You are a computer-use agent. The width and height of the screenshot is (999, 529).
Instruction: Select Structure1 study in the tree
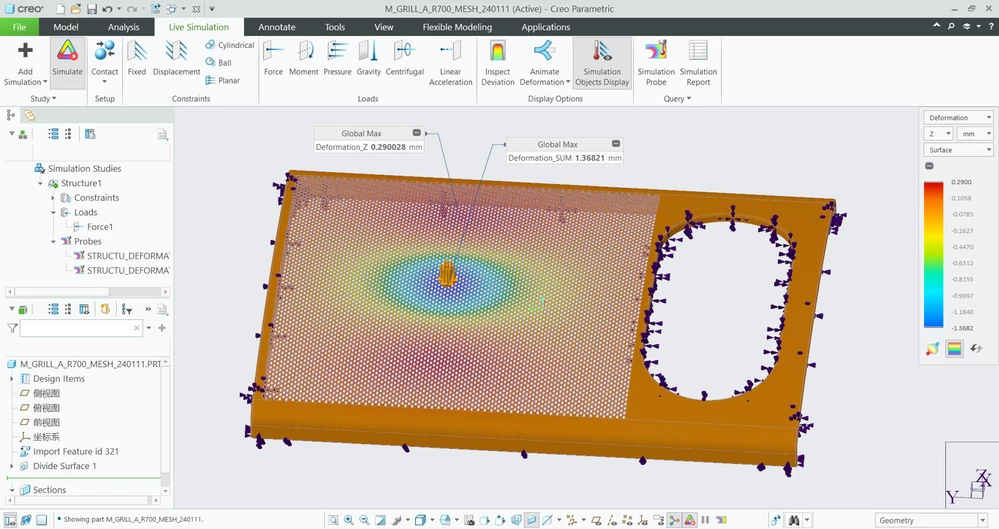(75, 183)
